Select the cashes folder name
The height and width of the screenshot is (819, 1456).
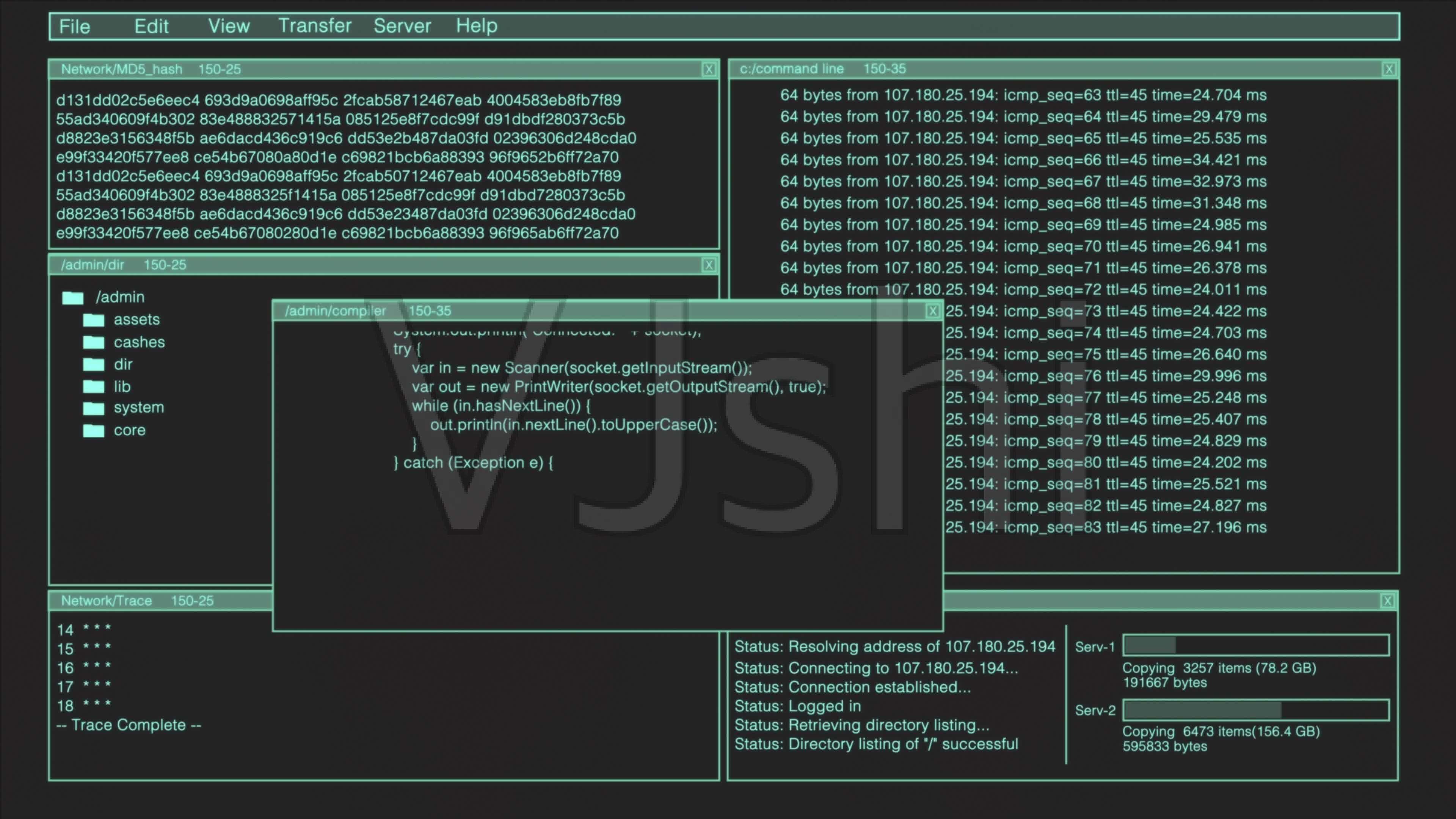[140, 342]
